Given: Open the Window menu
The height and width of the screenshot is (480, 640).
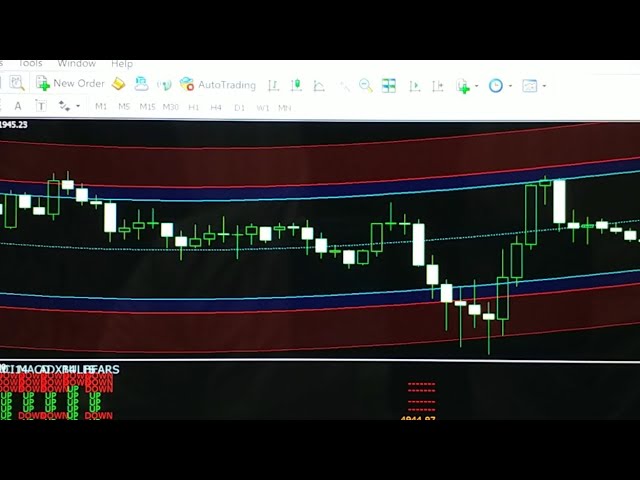Looking at the screenshot, I should (x=77, y=64).
